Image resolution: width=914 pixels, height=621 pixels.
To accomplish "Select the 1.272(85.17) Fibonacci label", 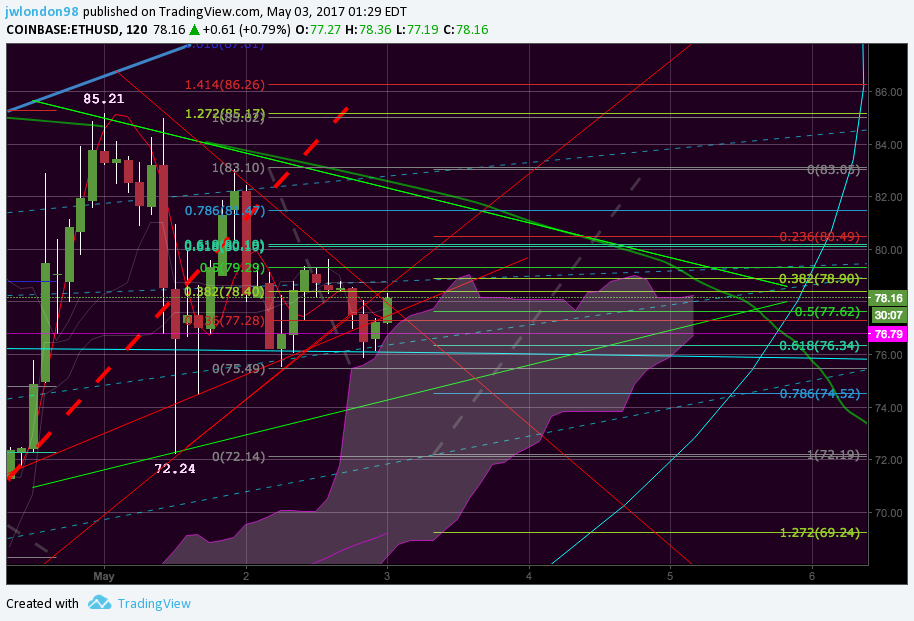I will (x=225, y=113).
